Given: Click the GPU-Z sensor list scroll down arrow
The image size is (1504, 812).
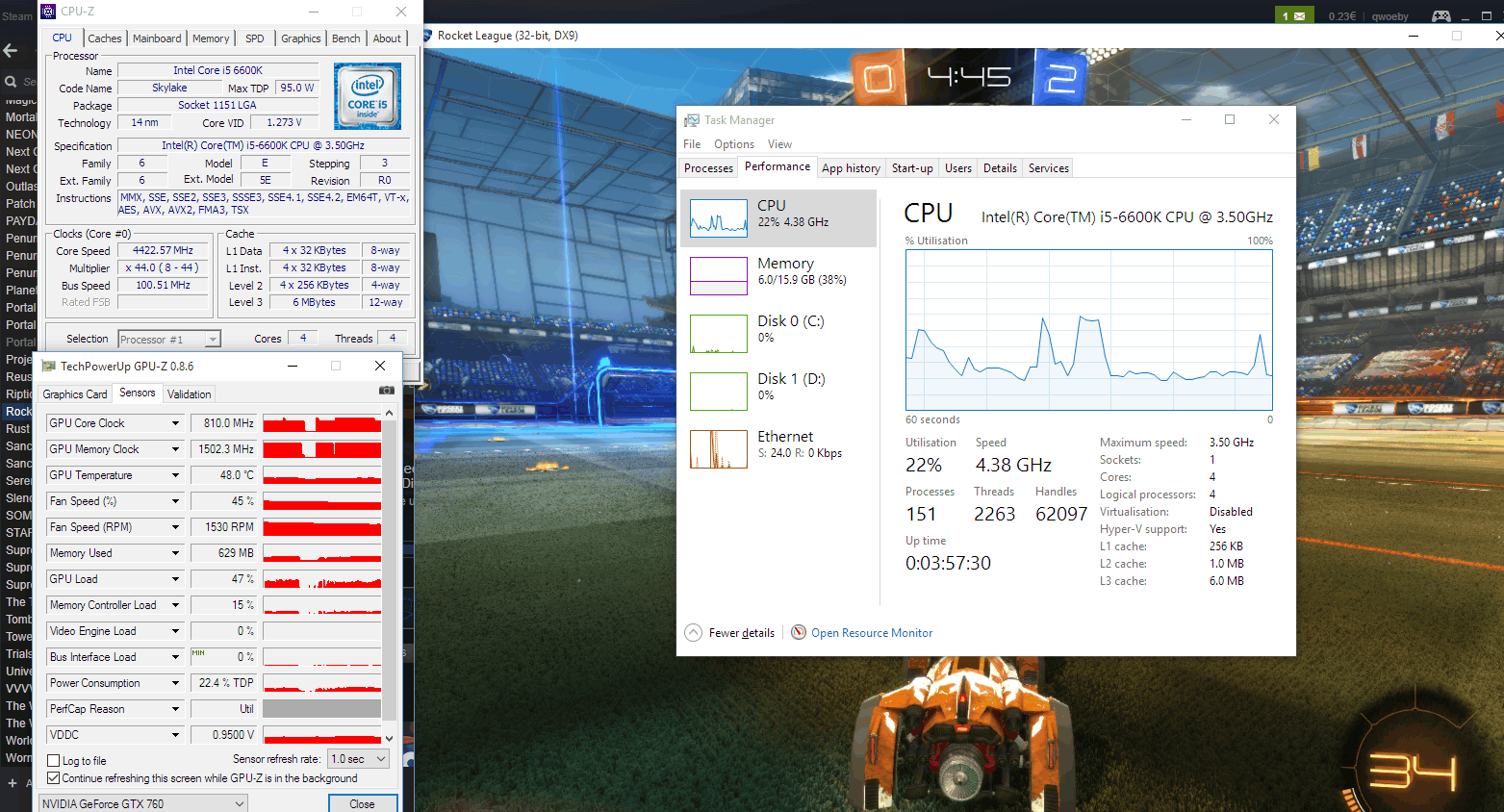Looking at the screenshot, I should click(x=389, y=738).
